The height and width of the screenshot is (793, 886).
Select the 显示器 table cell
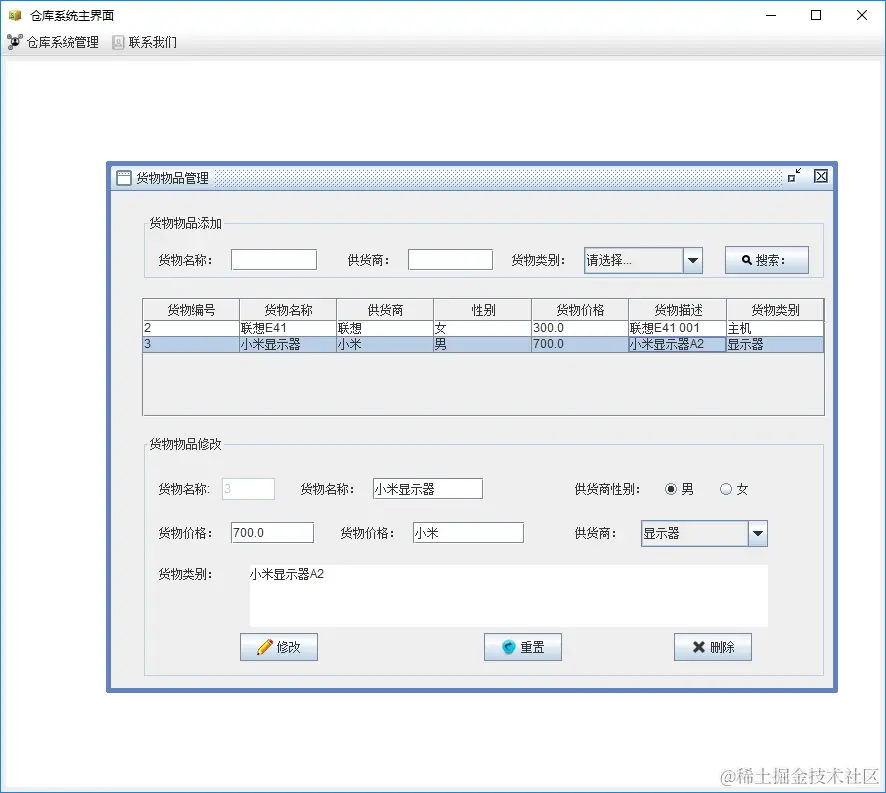[x=775, y=344]
